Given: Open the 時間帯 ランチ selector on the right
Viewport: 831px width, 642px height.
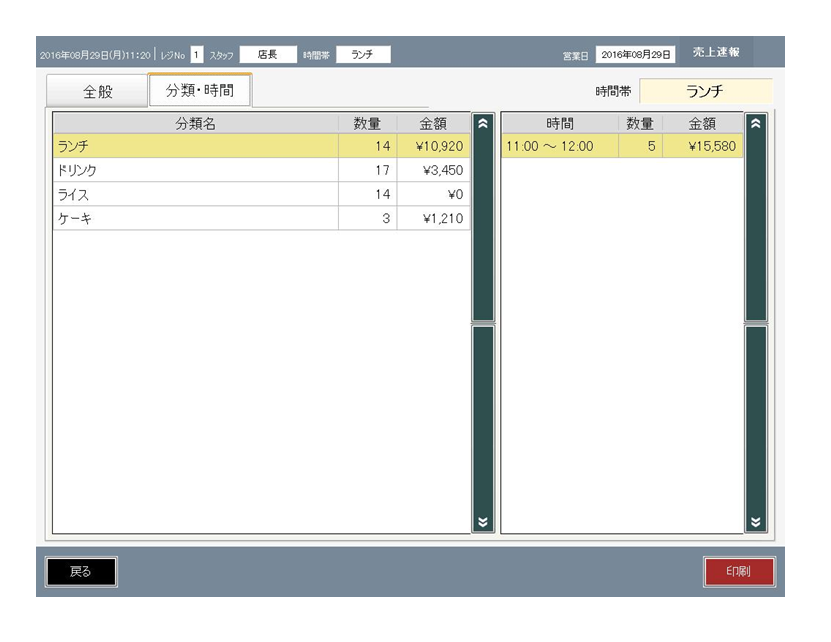Looking at the screenshot, I should pyautogui.click(x=705, y=91).
